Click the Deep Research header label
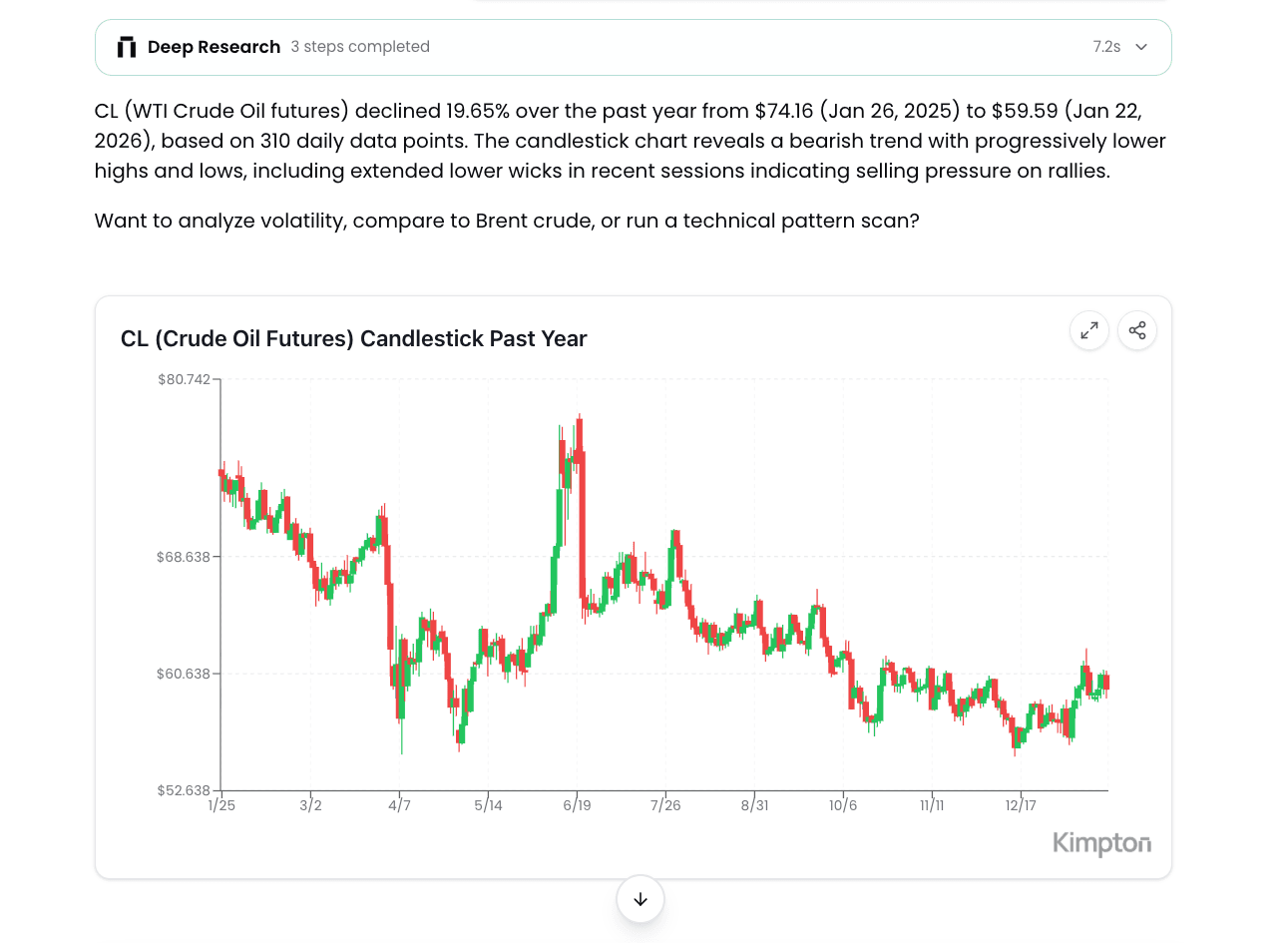Viewport: 1288px width, 943px height. tap(214, 47)
